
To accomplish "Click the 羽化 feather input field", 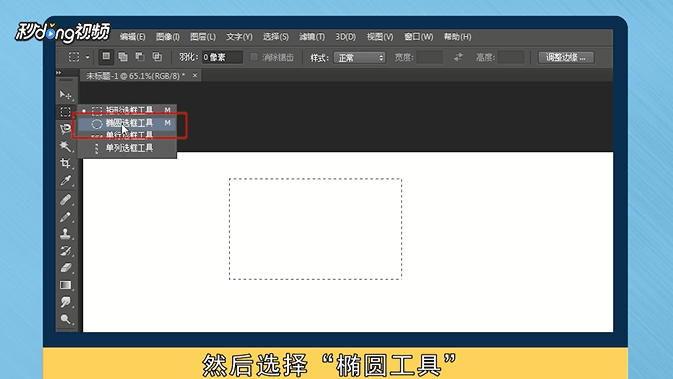I will 222,58.
